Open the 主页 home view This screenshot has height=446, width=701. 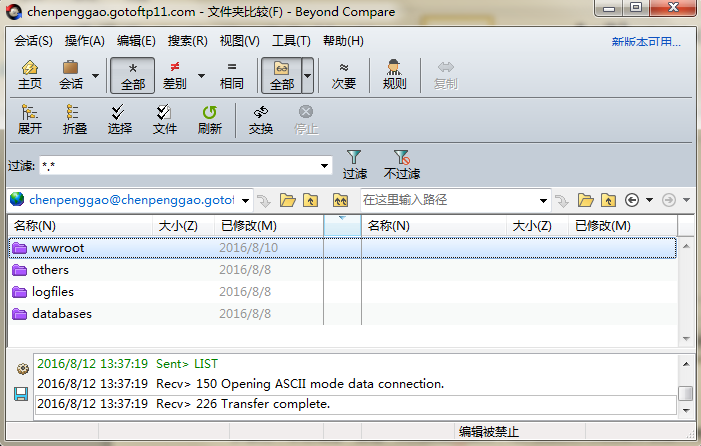point(30,75)
